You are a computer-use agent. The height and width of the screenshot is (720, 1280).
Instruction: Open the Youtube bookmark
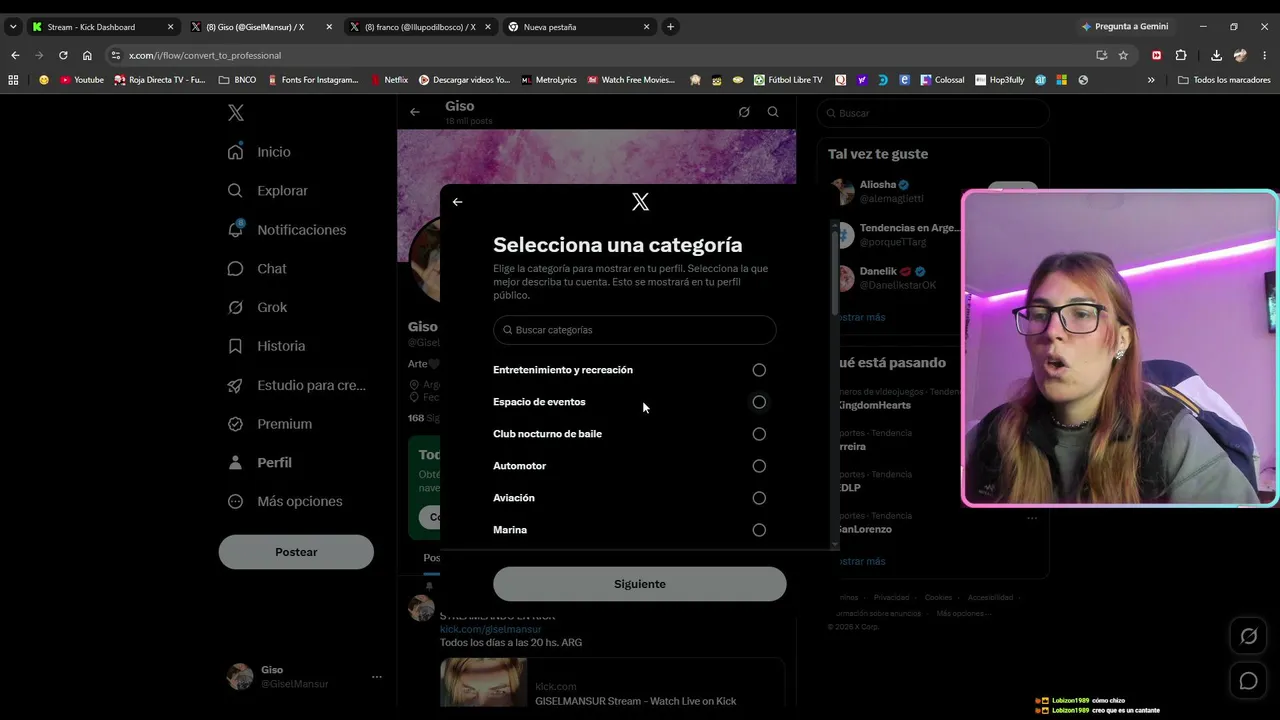pyautogui.click(x=82, y=80)
